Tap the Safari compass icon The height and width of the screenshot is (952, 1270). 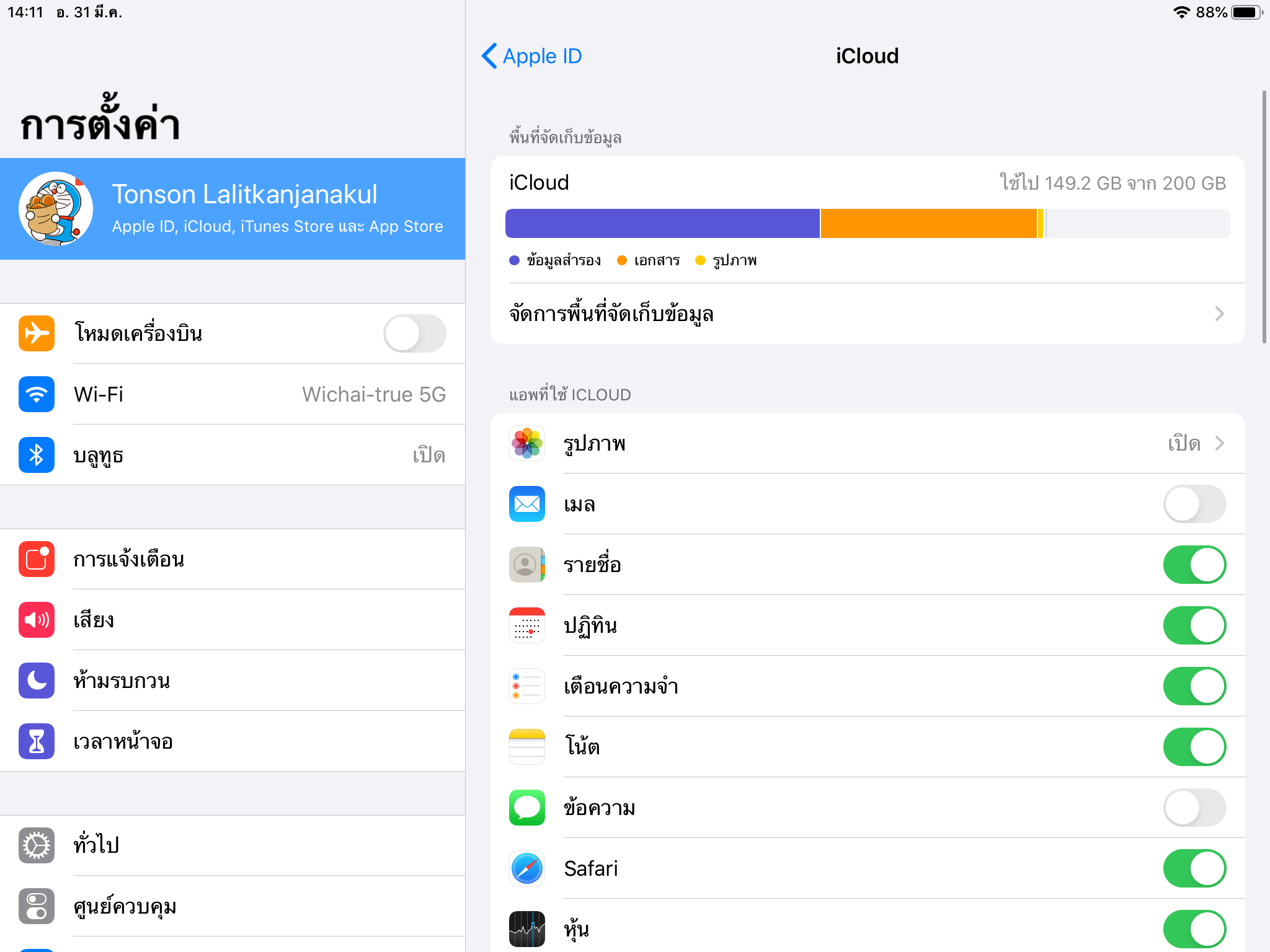click(527, 868)
